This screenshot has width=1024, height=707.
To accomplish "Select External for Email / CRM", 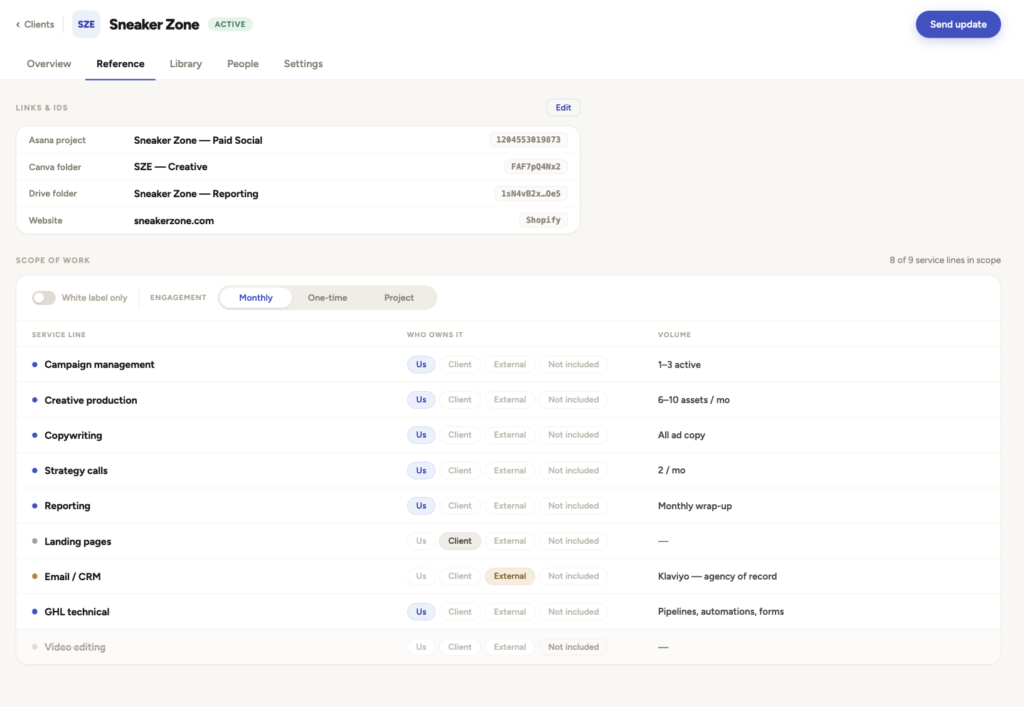I will (x=509, y=576).
